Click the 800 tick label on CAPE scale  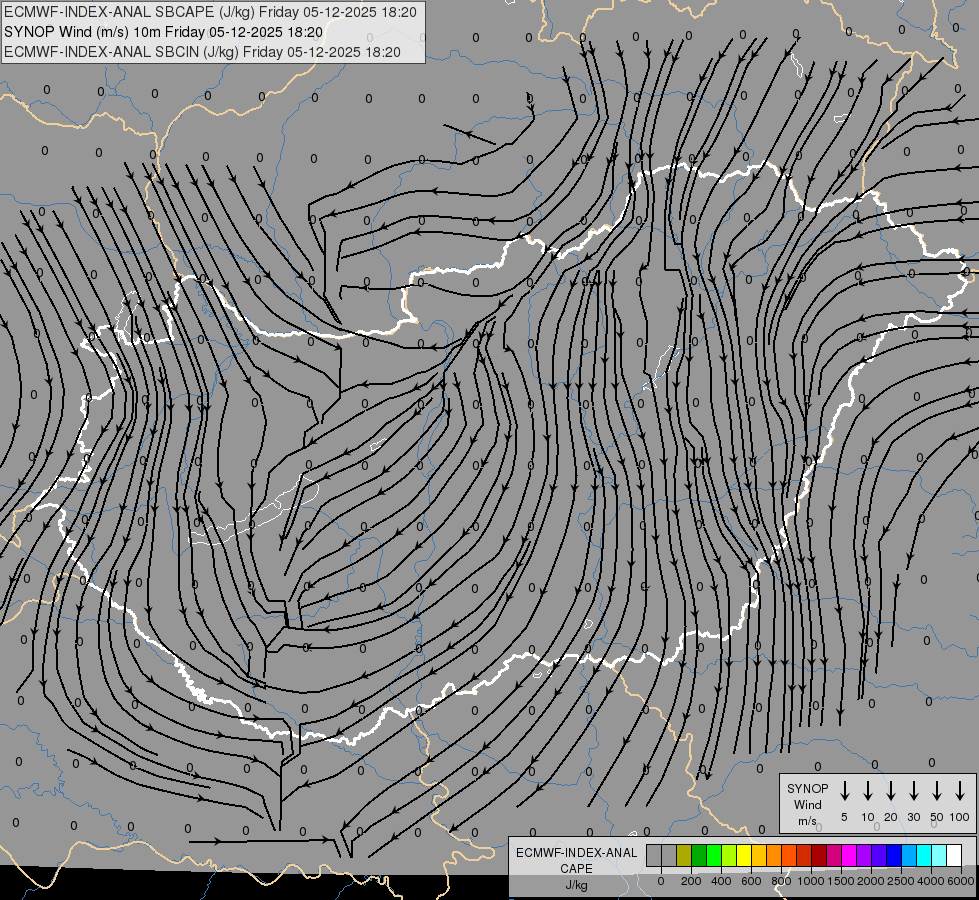(x=781, y=881)
